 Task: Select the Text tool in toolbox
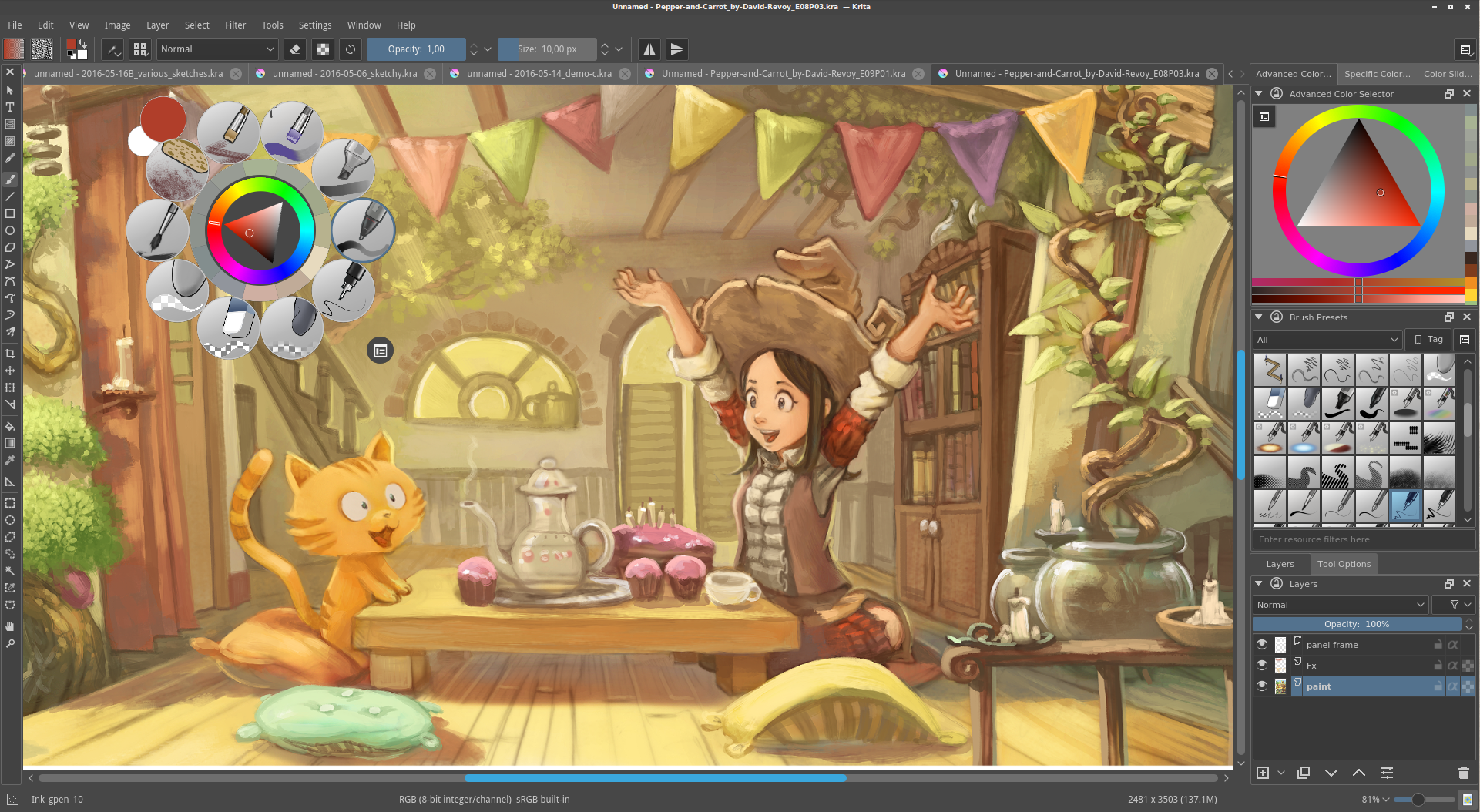point(10,107)
